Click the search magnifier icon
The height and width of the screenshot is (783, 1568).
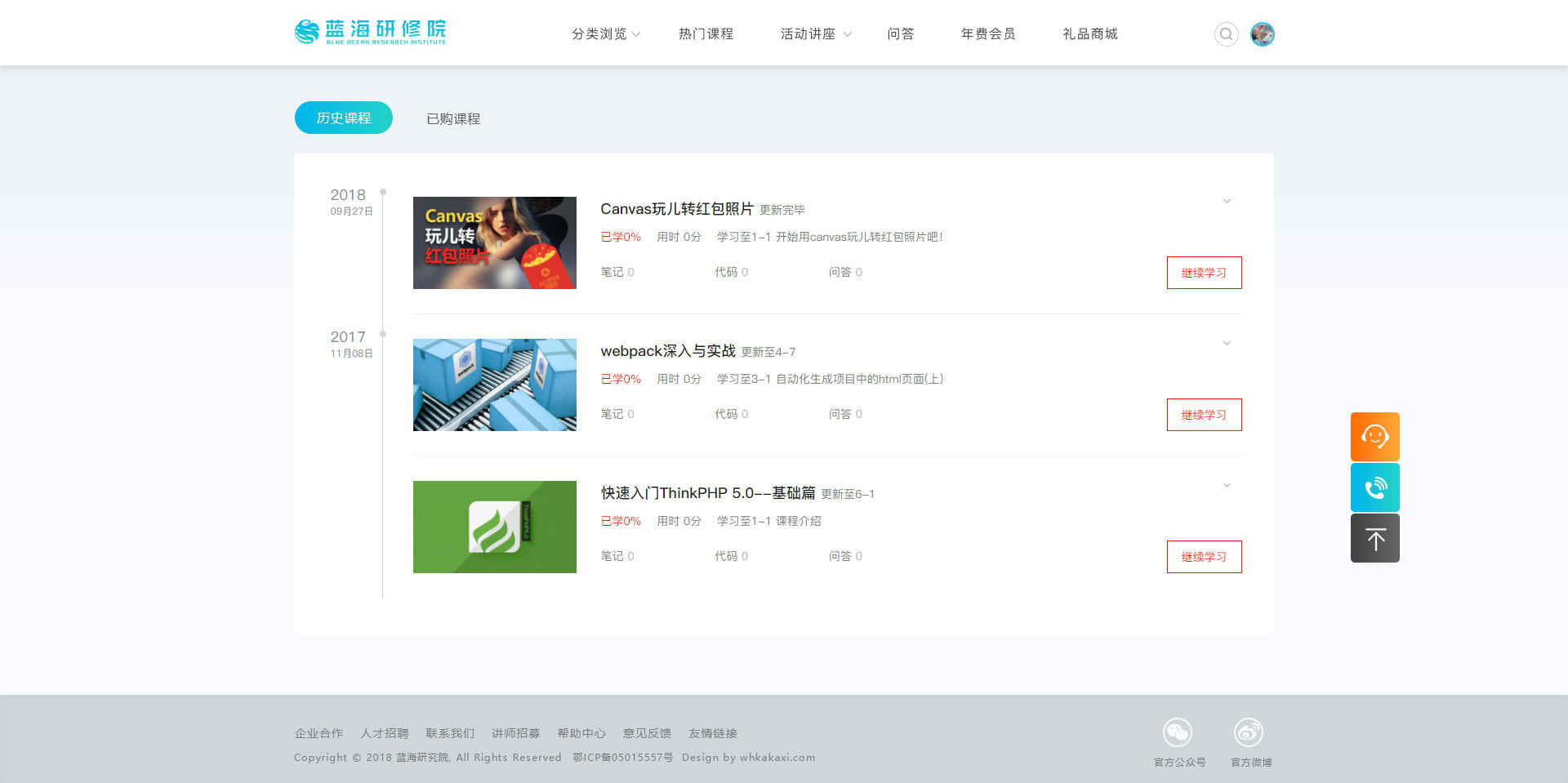pyautogui.click(x=1226, y=34)
